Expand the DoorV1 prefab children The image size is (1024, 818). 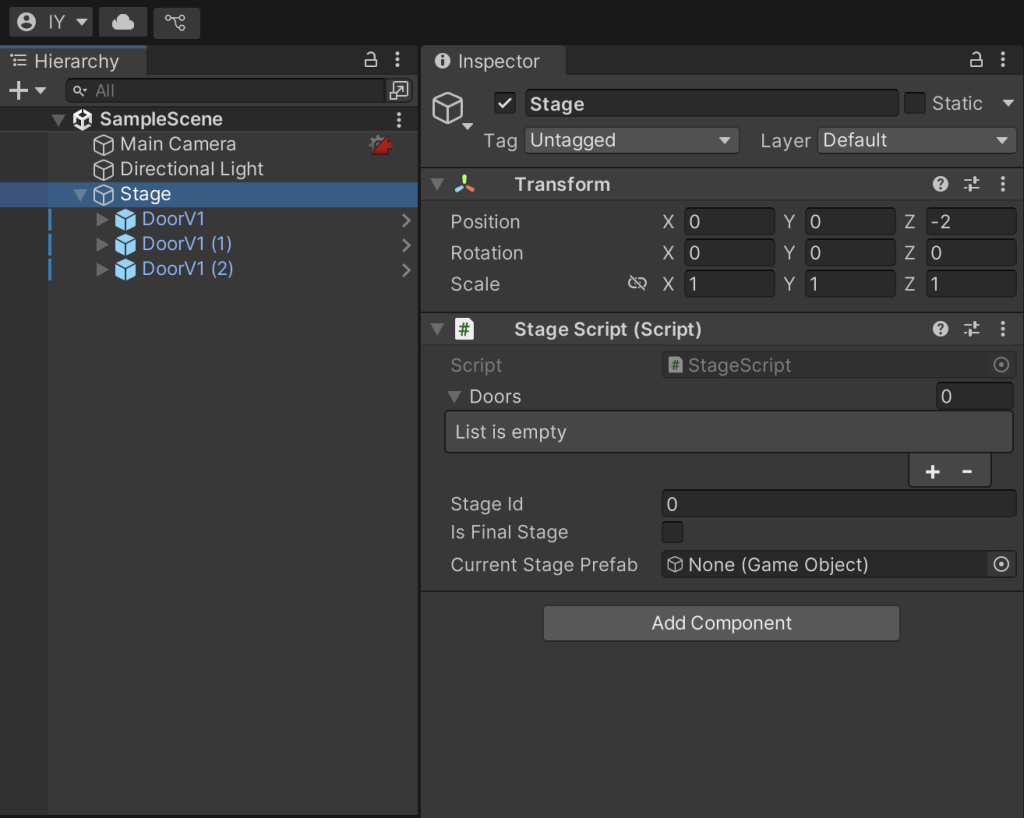102,219
